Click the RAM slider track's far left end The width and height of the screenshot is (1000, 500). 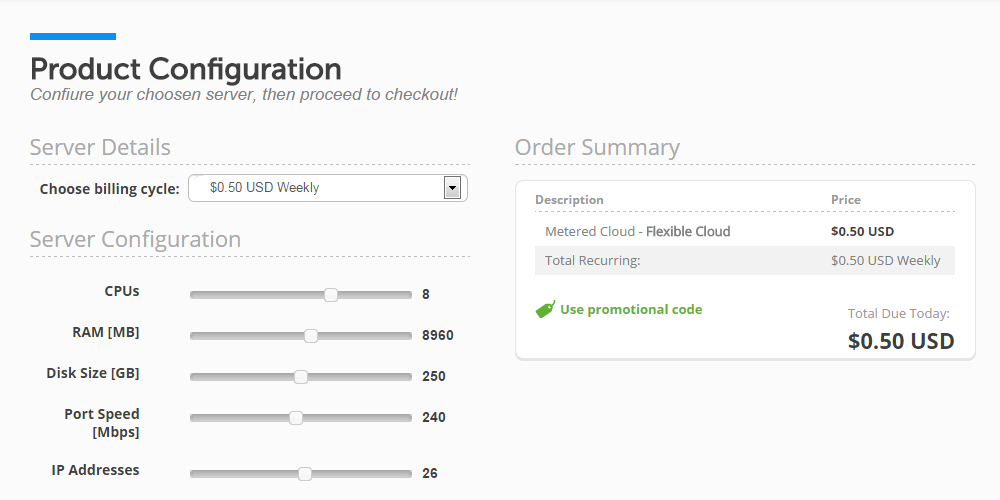[x=194, y=336]
